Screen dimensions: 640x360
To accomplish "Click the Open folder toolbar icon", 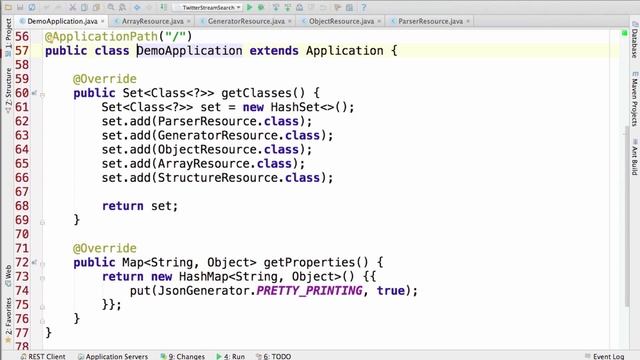I will tap(8, 7).
